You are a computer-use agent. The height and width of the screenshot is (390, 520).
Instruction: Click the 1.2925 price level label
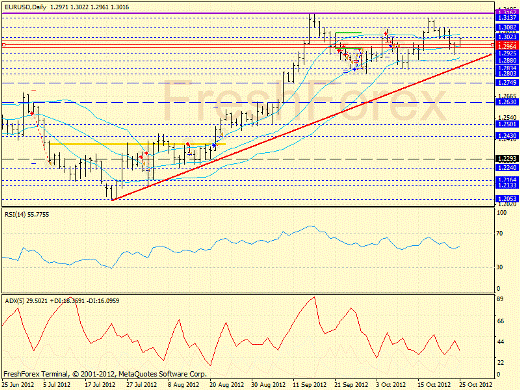pyautogui.click(x=507, y=53)
